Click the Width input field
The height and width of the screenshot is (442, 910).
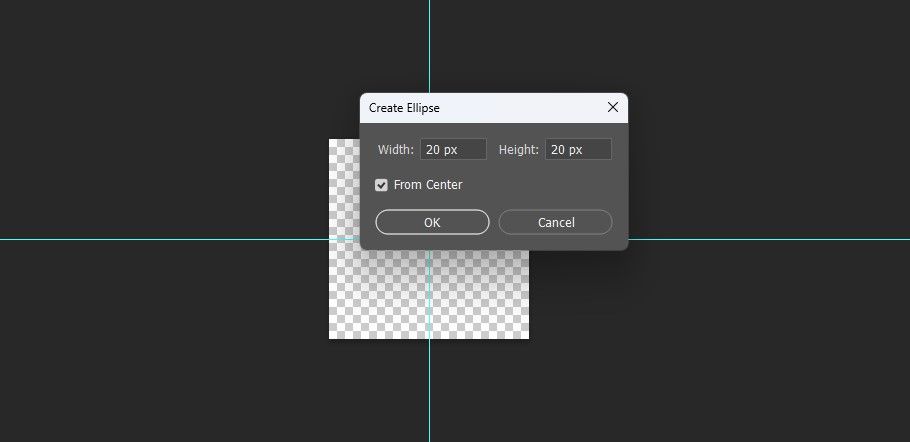click(453, 149)
